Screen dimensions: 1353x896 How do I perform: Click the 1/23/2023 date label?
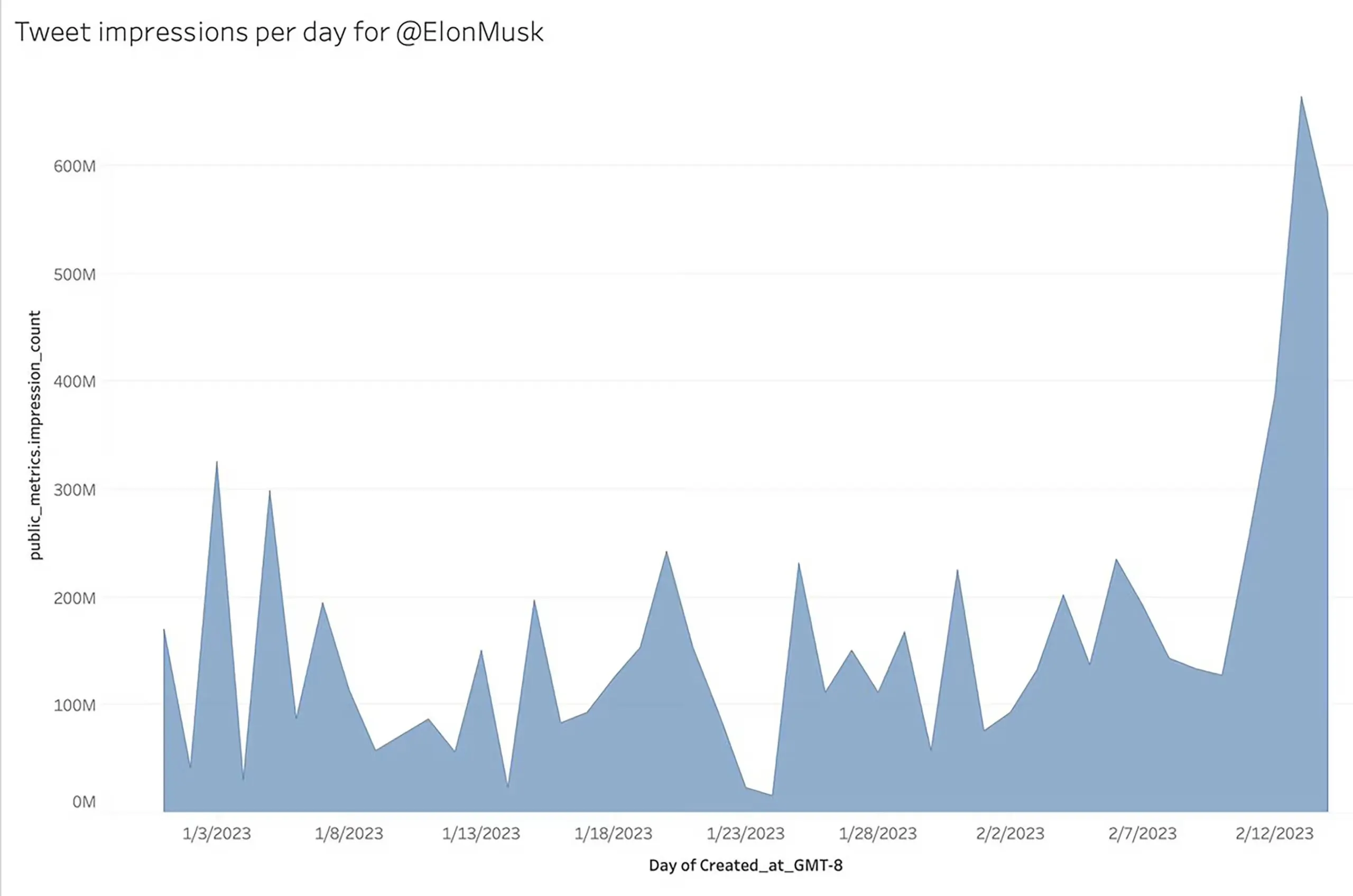click(x=745, y=834)
